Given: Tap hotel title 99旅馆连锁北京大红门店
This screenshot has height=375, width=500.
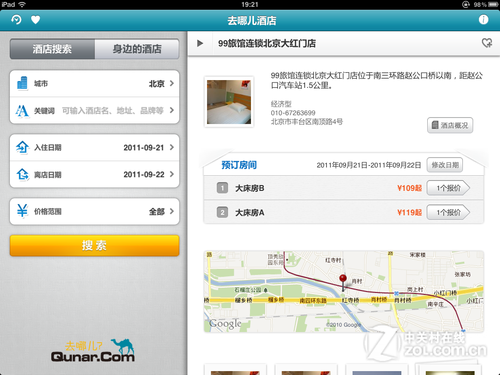Looking at the screenshot, I should pyautogui.click(x=267, y=43).
